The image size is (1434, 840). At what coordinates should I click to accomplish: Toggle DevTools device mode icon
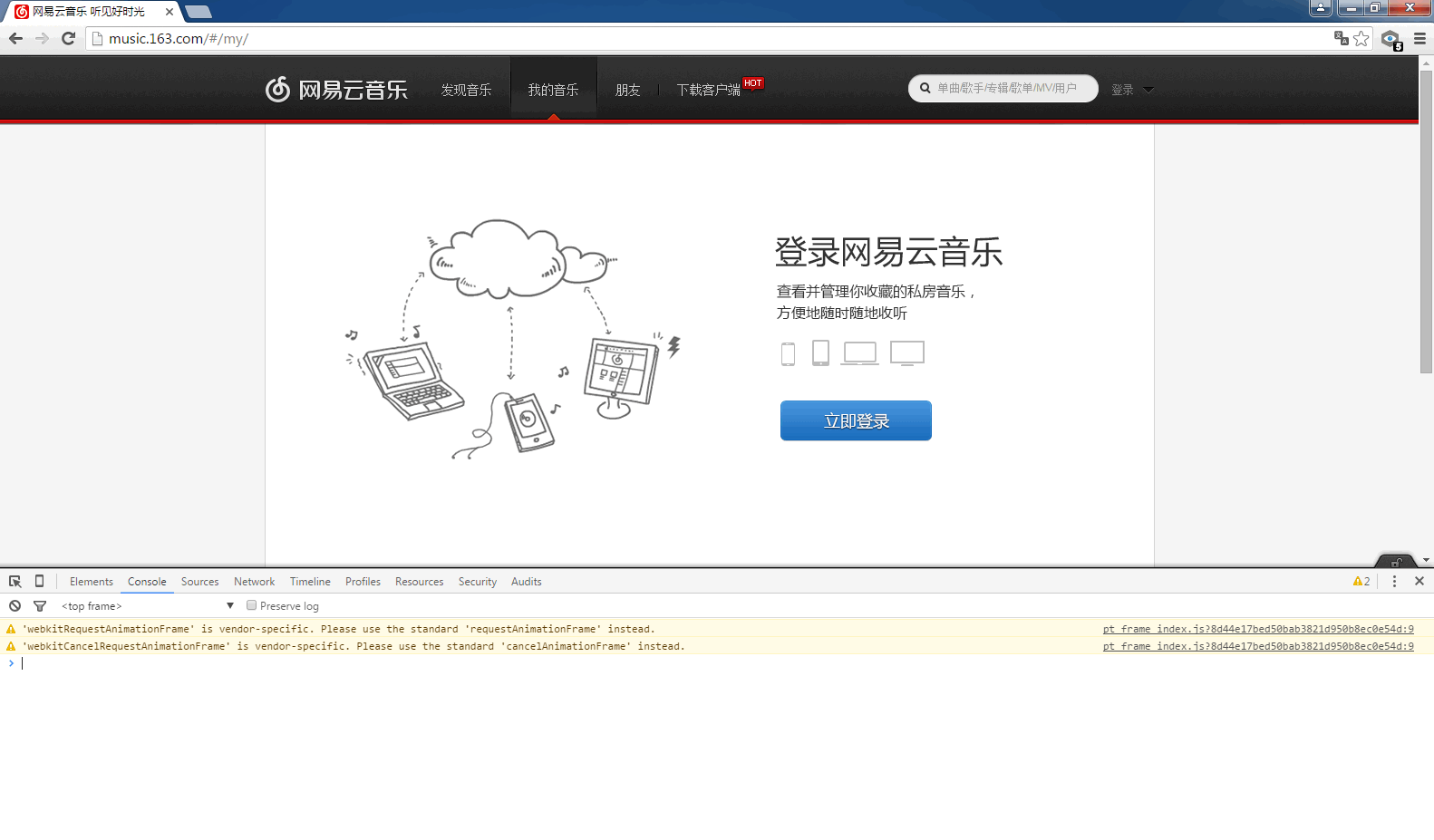39,581
